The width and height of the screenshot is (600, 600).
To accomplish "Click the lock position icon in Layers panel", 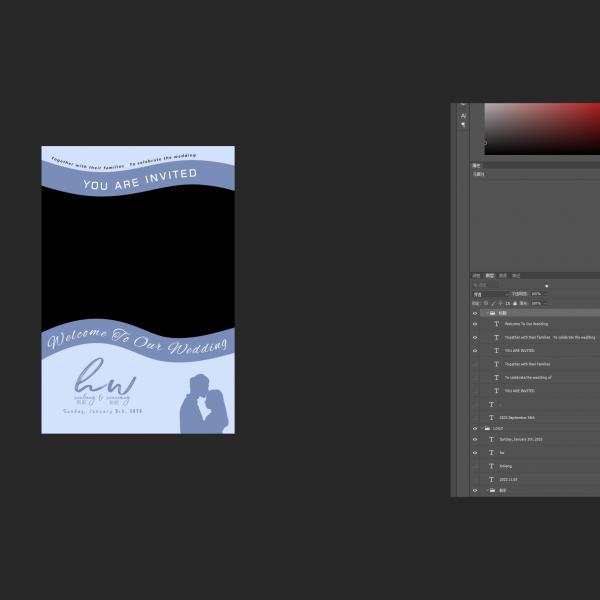I will (500, 303).
